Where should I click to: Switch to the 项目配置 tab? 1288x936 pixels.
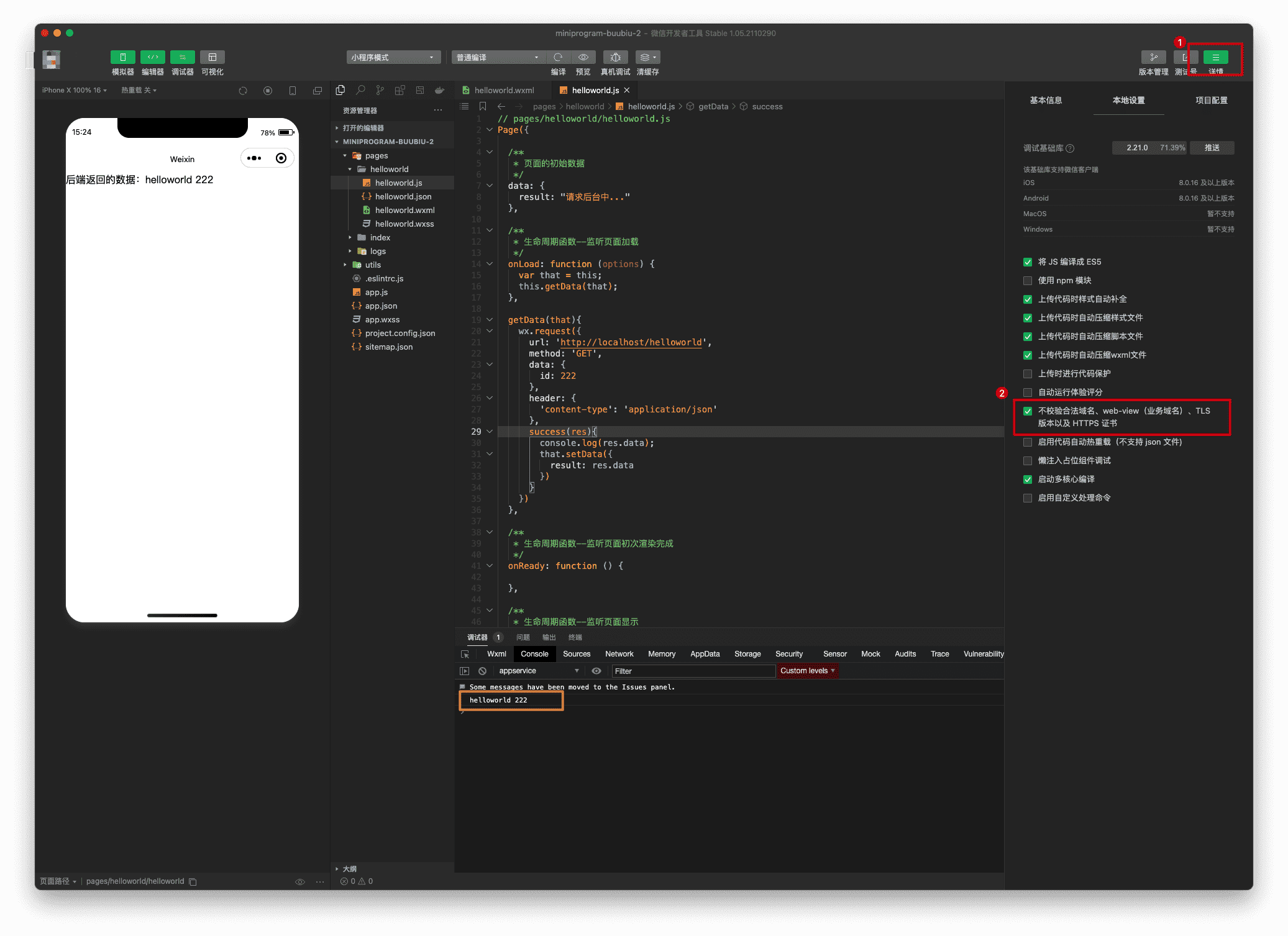point(1211,100)
